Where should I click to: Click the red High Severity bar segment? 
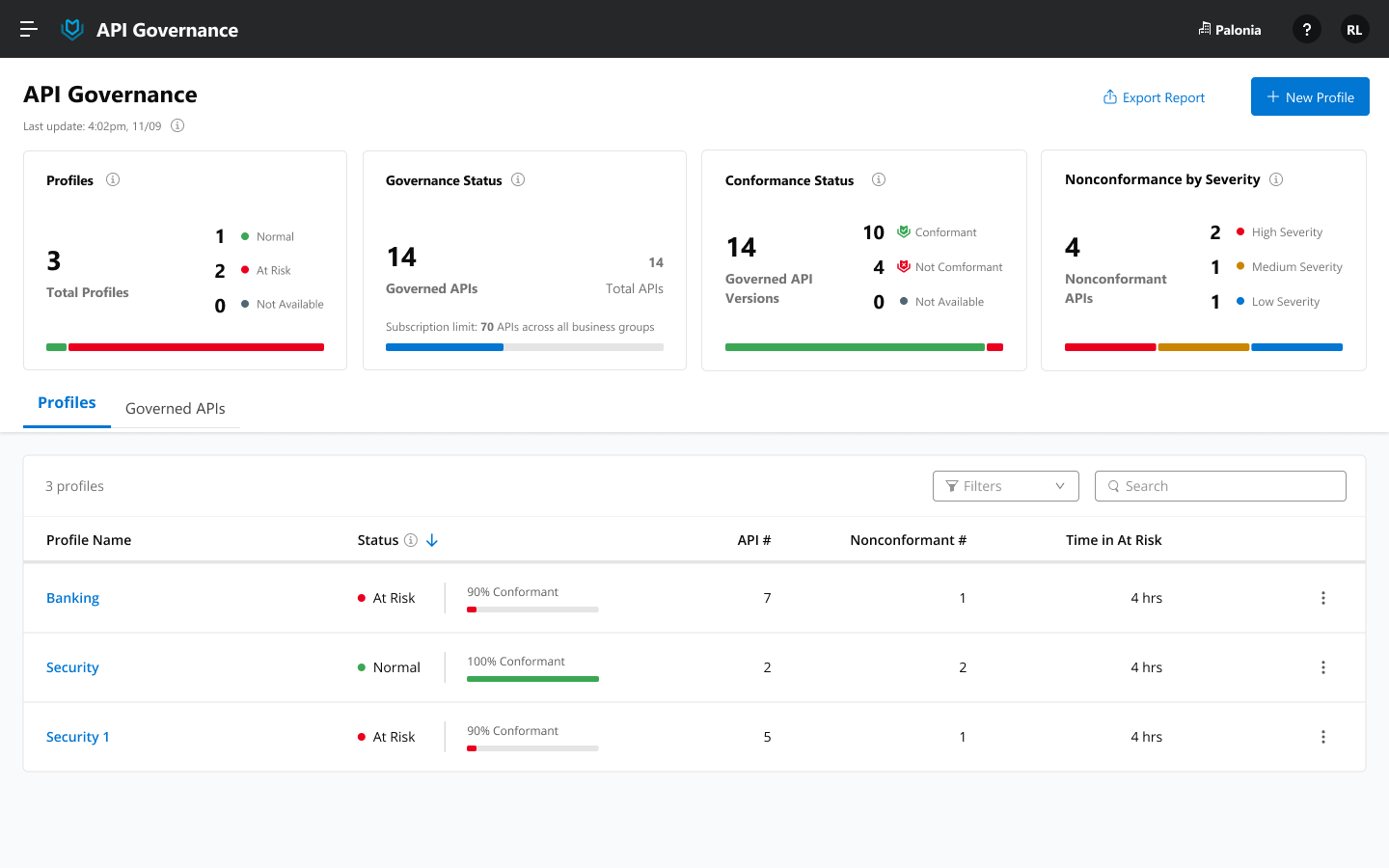tap(1110, 347)
